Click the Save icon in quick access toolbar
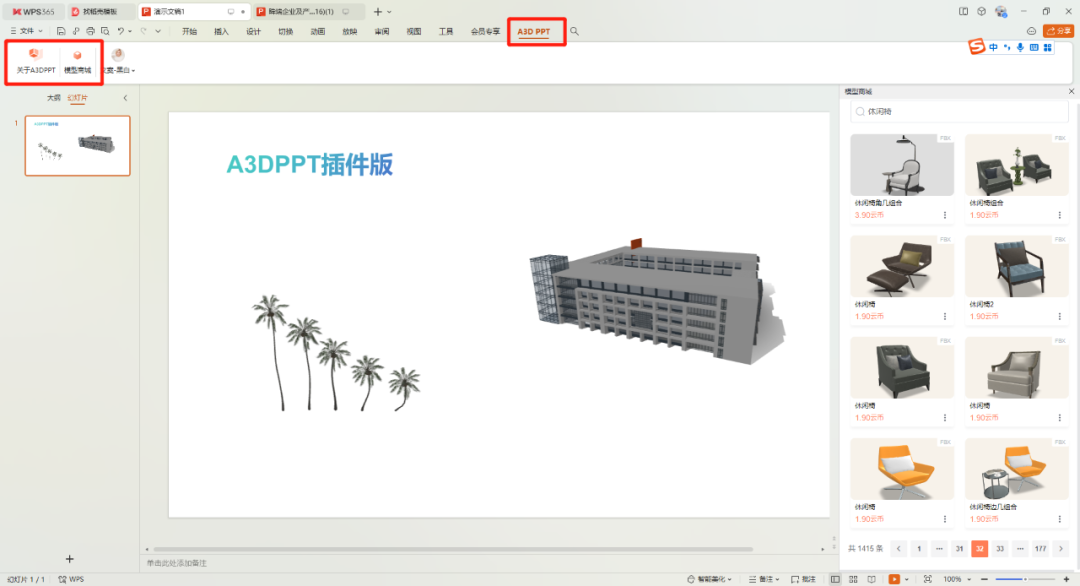 point(61,31)
